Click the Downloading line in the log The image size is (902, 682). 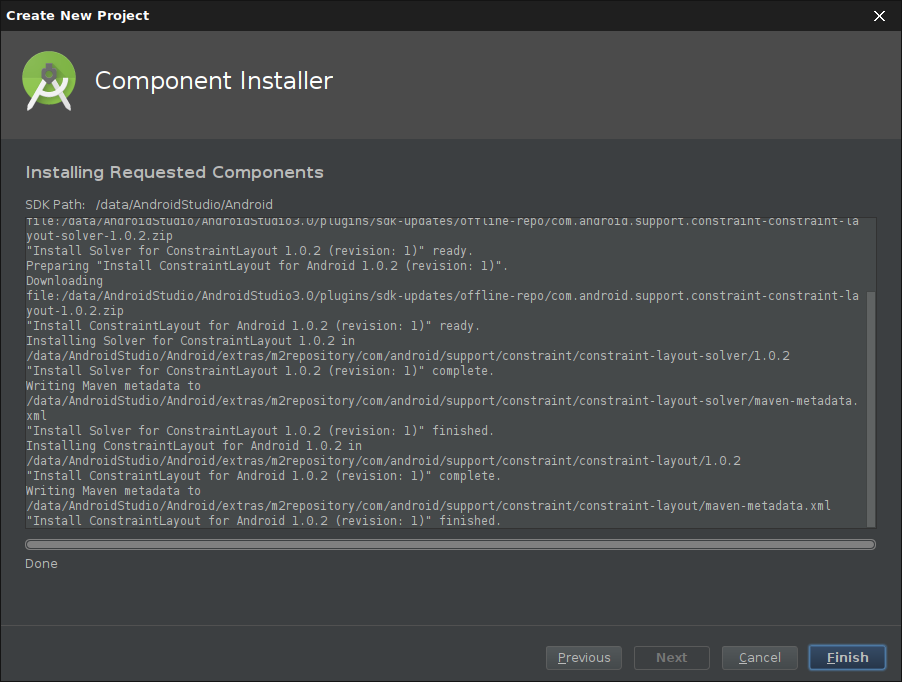(x=64, y=281)
